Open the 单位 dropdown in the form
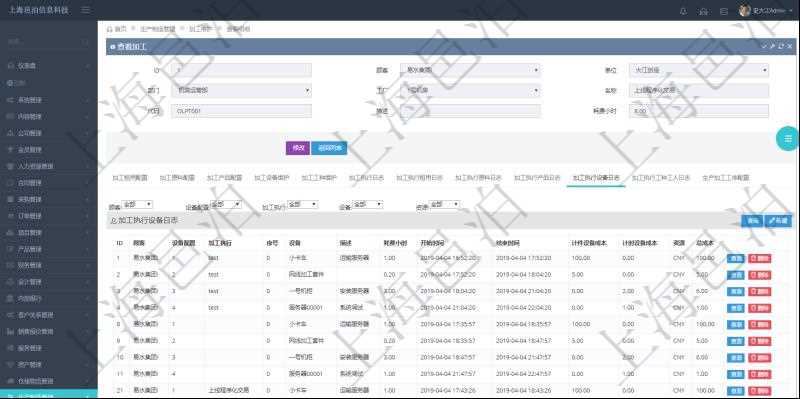This screenshot has height=399, width=800. click(698, 70)
